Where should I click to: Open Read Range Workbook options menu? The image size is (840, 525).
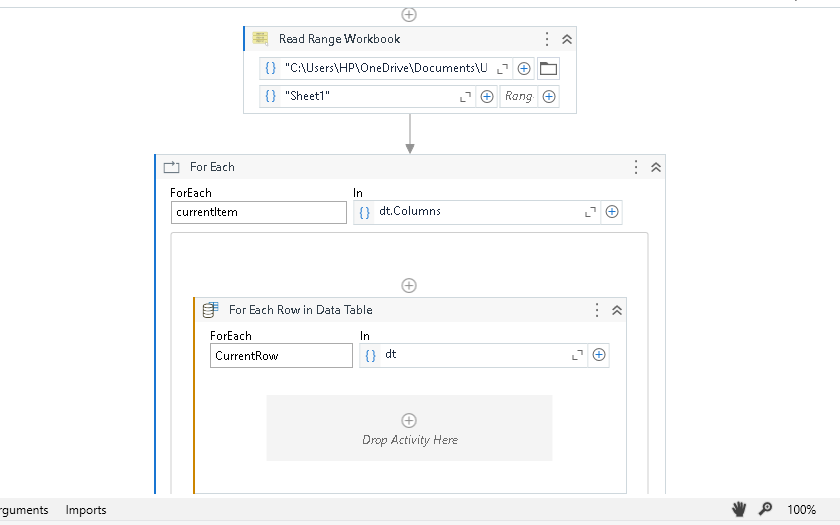pyautogui.click(x=547, y=39)
